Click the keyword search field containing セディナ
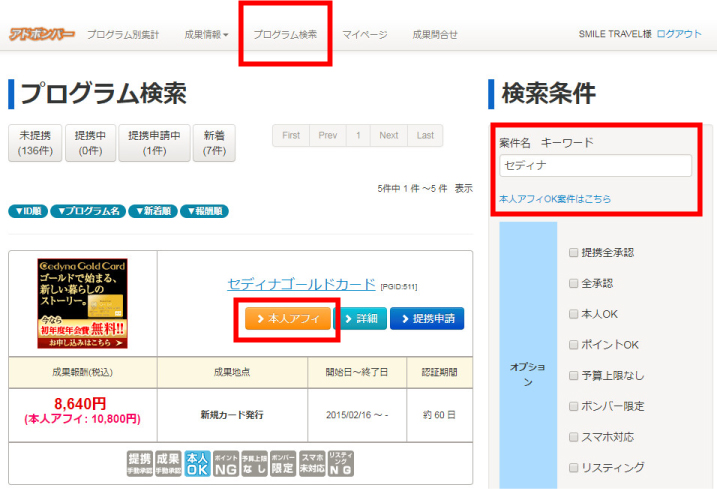Viewport: 717px width, 489px height. coord(595,166)
